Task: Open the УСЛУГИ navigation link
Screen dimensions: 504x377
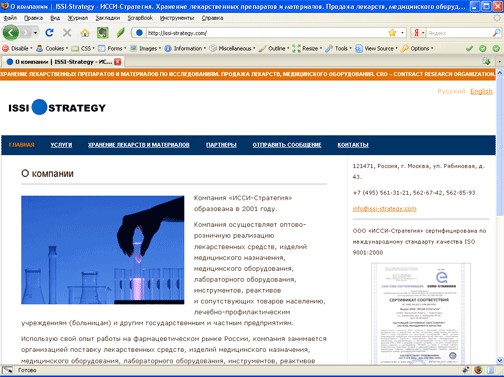Action: [61, 145]
